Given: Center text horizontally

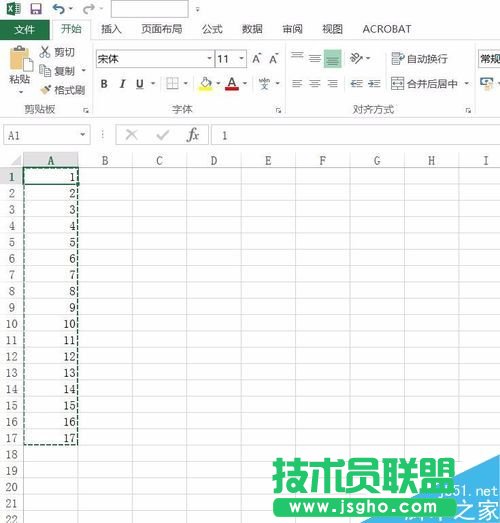Looking at the screenshot, I should click(x=315, y=83).
